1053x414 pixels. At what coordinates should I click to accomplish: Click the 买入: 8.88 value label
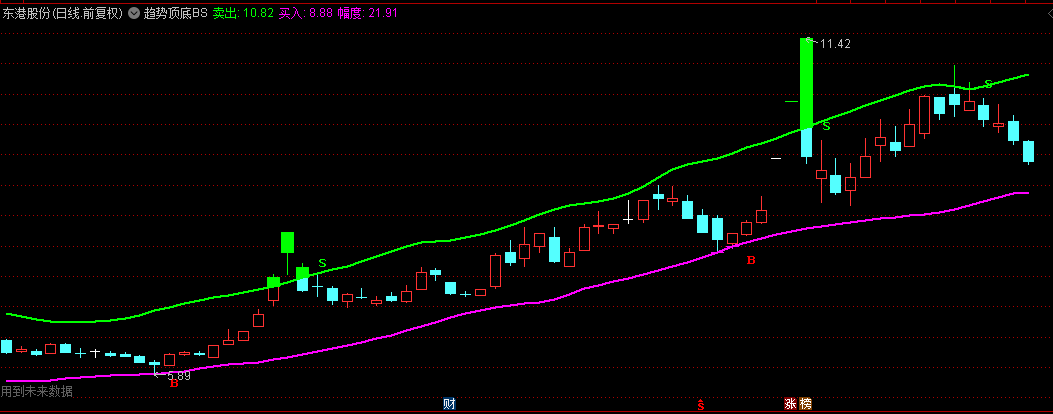306,13
